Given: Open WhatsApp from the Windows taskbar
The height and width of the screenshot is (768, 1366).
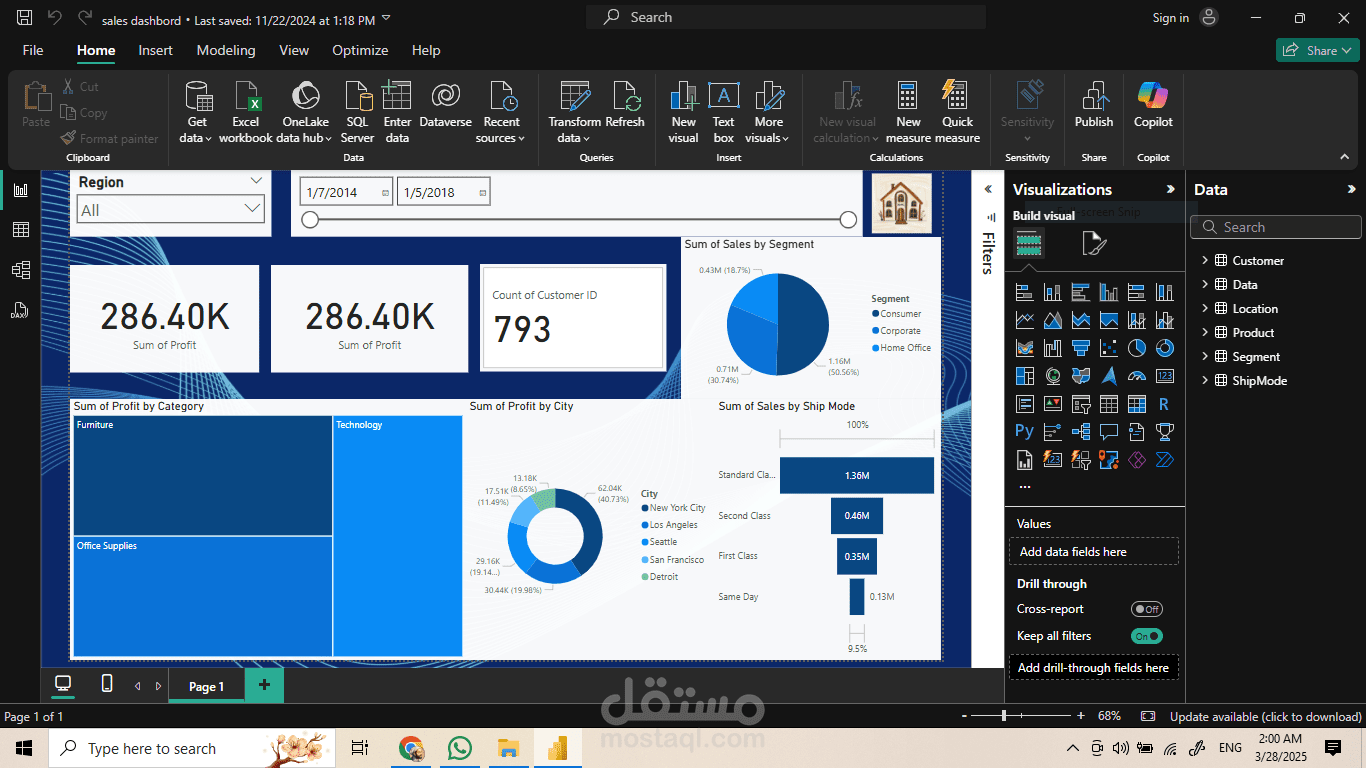Looking at the screenshot, I should 459,748.
